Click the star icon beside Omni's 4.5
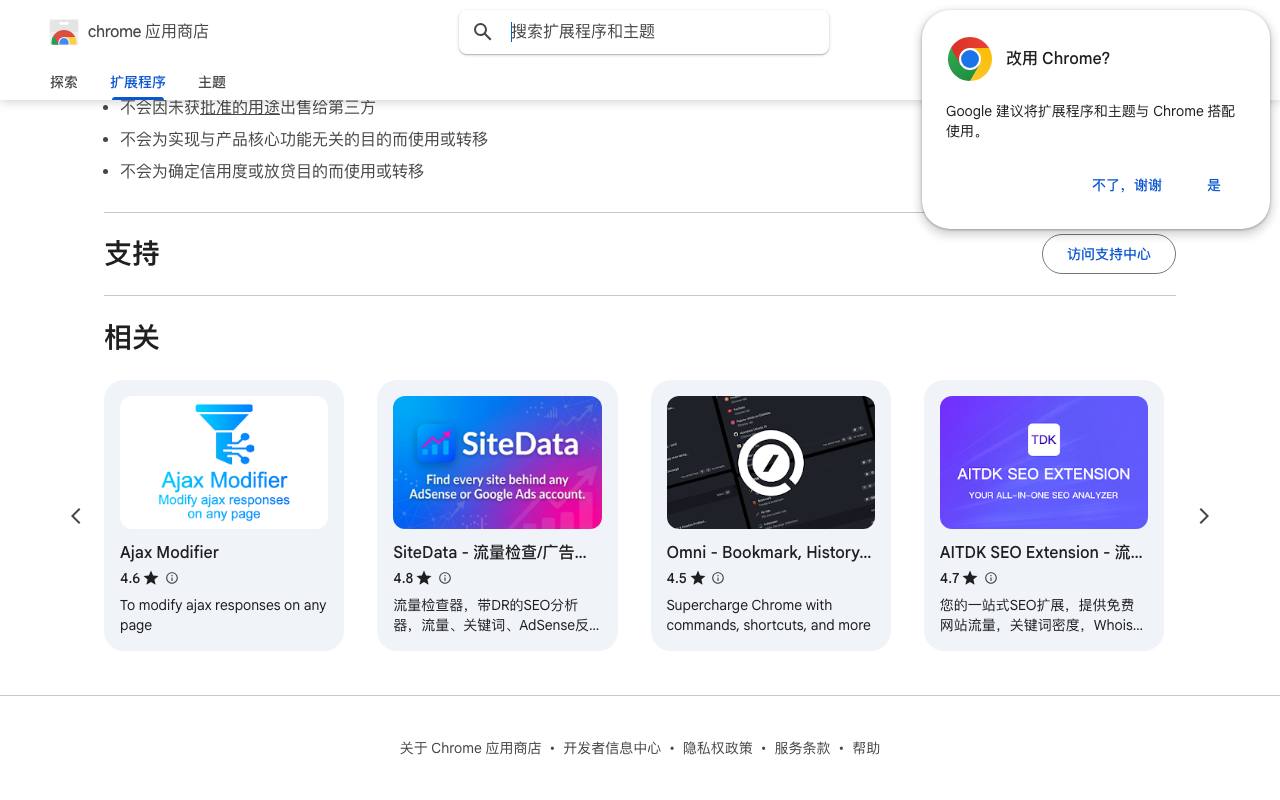The image size is (1280, 800). pos(698,578)
